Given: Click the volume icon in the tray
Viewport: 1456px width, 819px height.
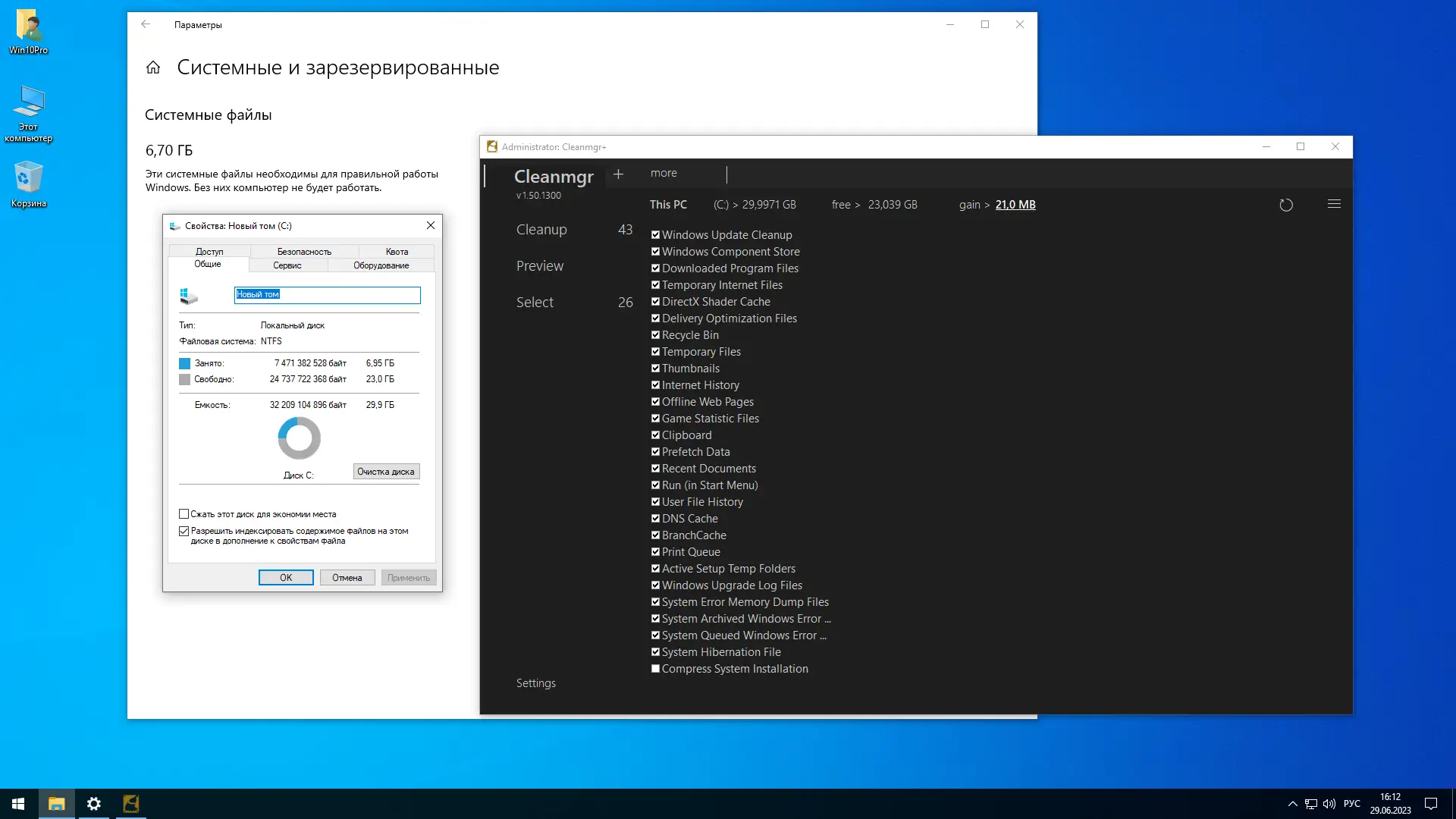Looking at the screenshot, I should pyautogui.click(x=1329, y=804).
